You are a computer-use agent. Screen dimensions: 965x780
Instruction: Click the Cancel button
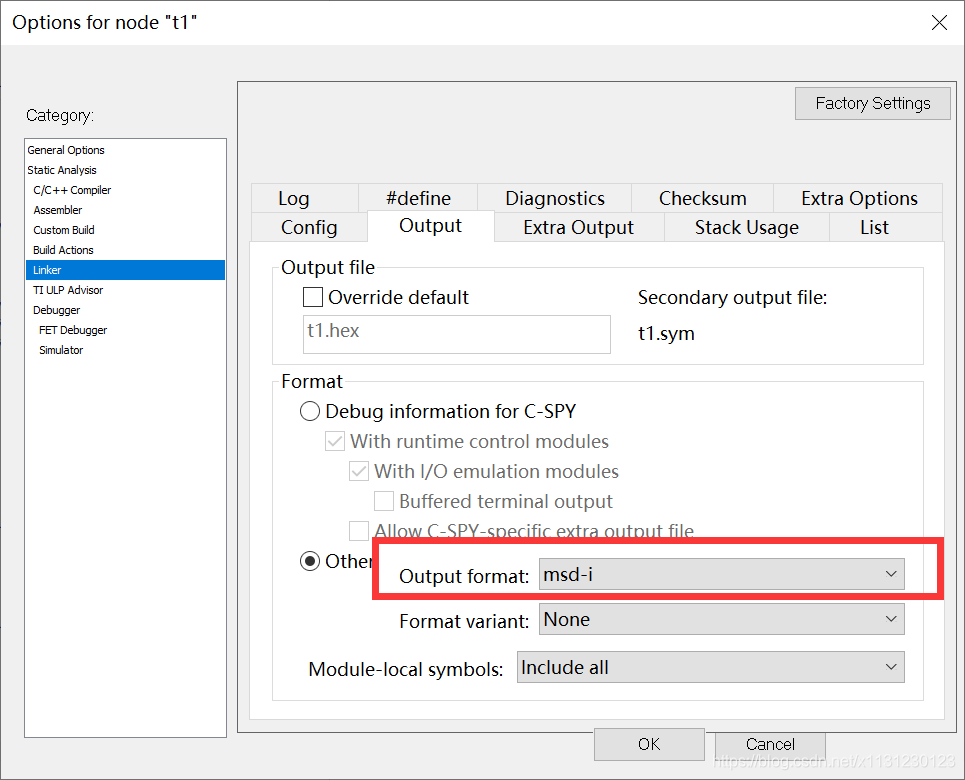tap(770, 744)
